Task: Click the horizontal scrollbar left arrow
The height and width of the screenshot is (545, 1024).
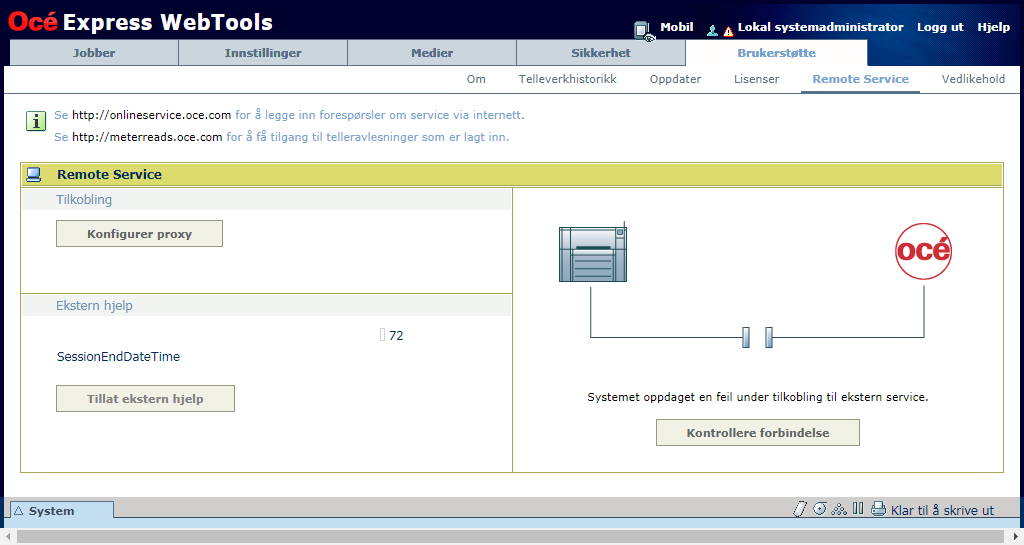Action: pos(8,537)
